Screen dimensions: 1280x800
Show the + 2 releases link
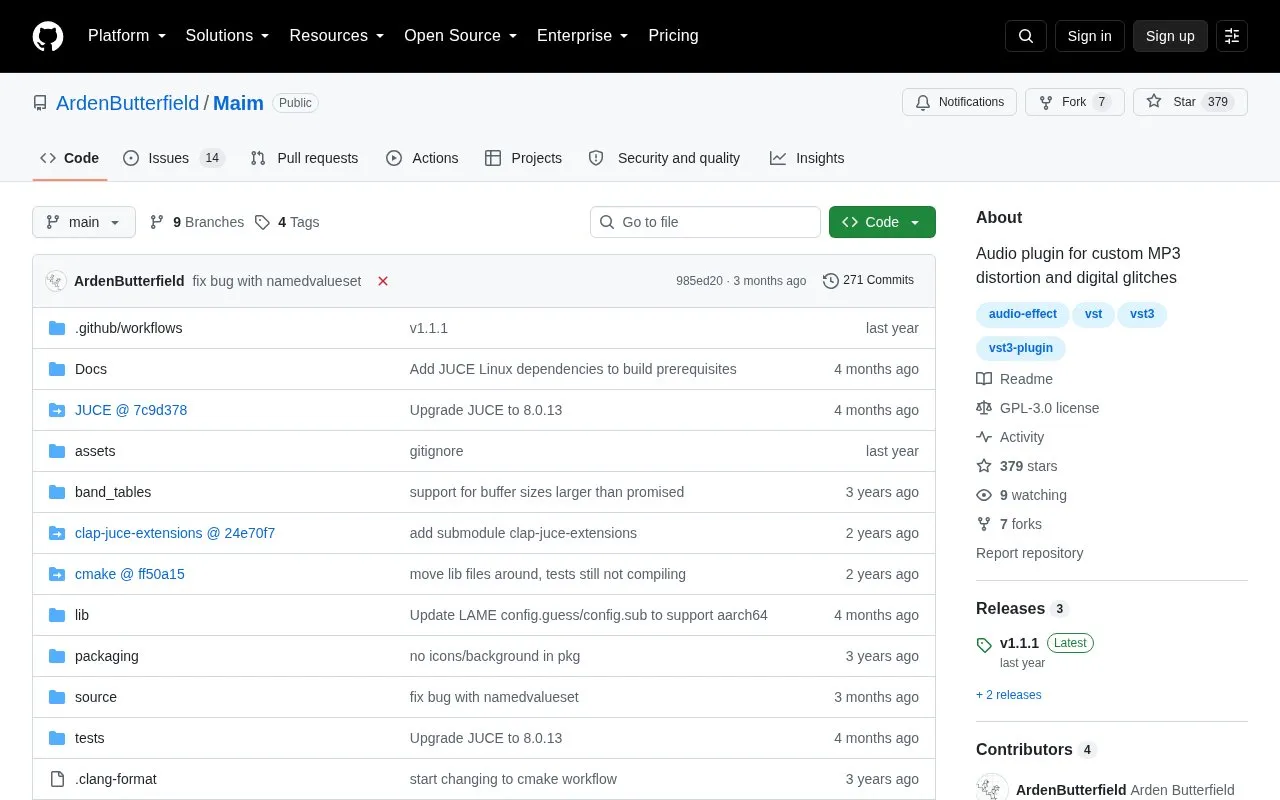tap(1009, 695)
